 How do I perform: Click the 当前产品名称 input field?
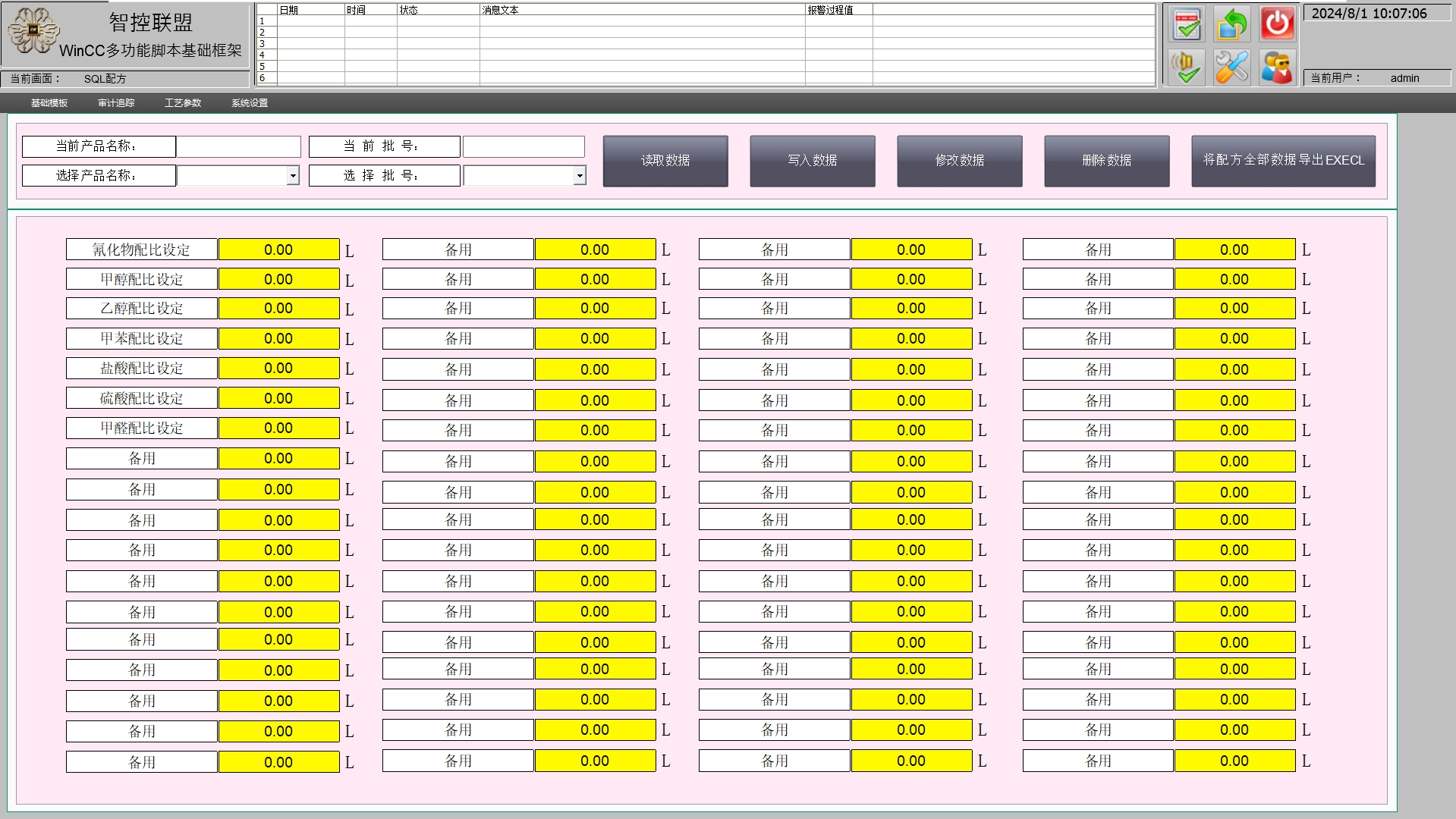coord(237,146)
